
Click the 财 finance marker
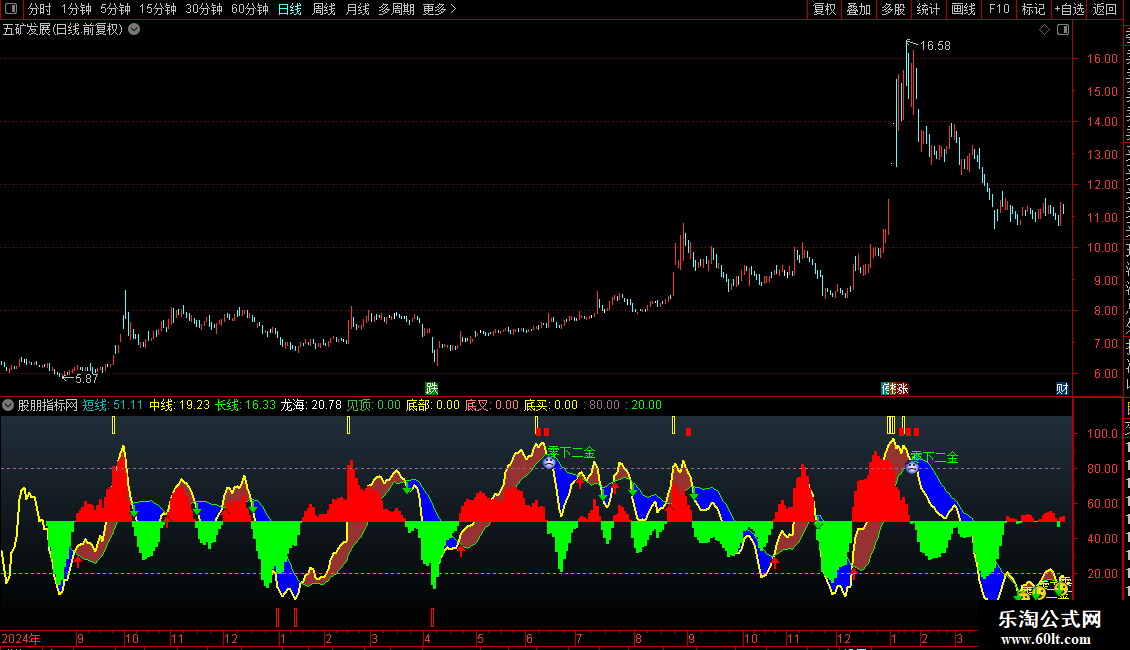1062,388
